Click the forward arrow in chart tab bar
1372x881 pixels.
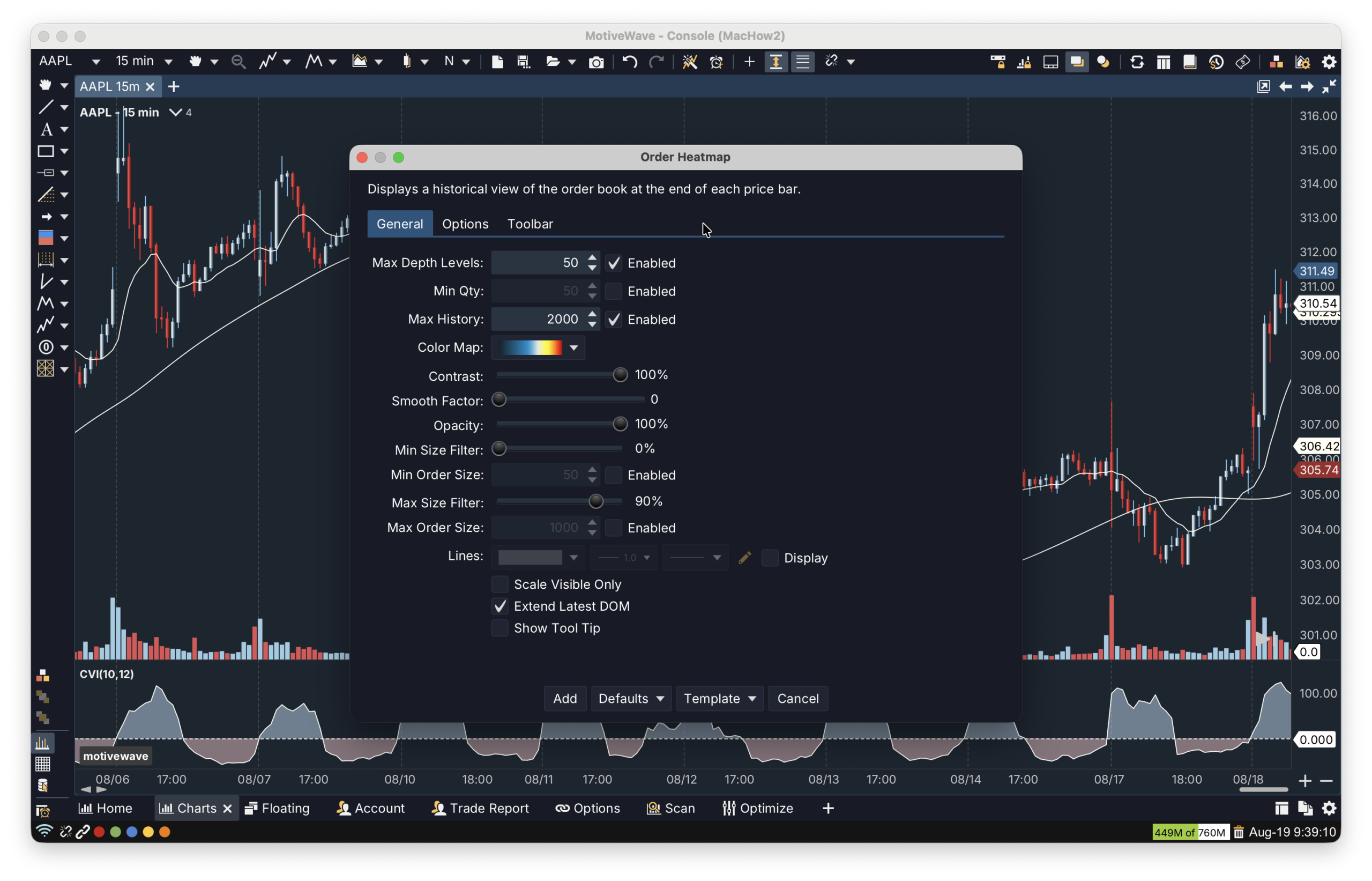pos(1307,86)
